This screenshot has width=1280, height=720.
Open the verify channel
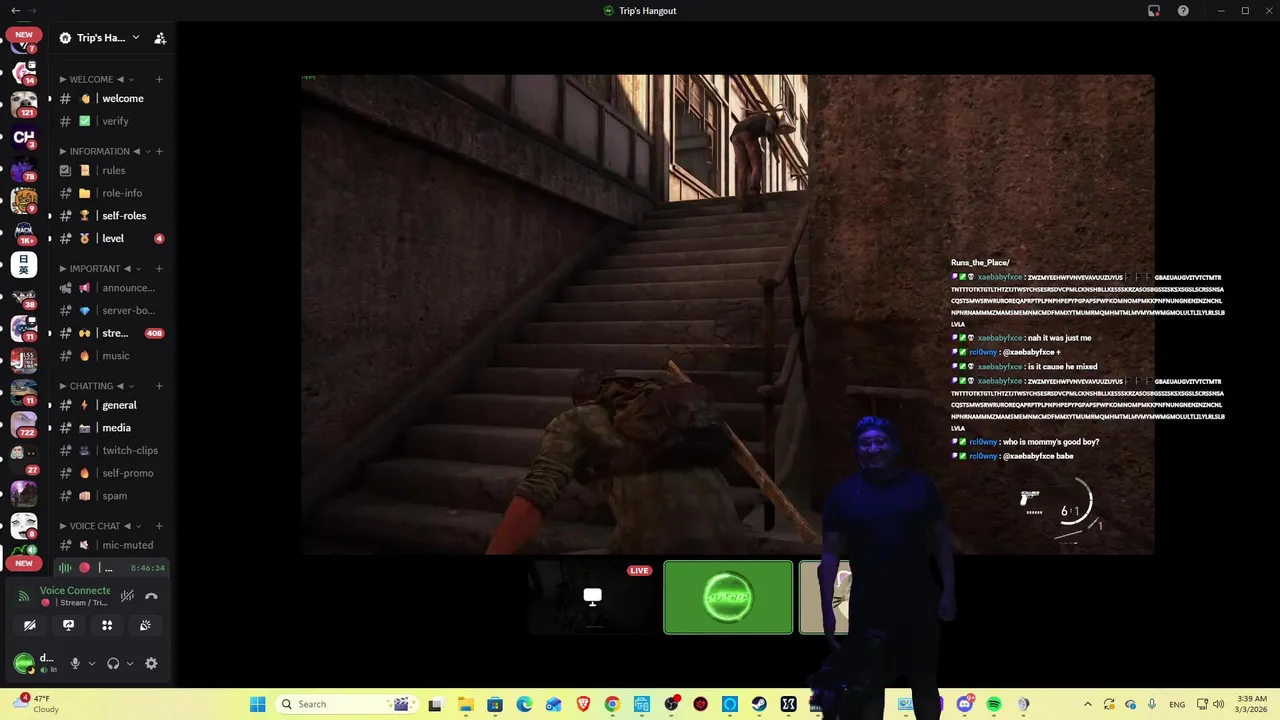pyautogui.click(x=112, y=121)
